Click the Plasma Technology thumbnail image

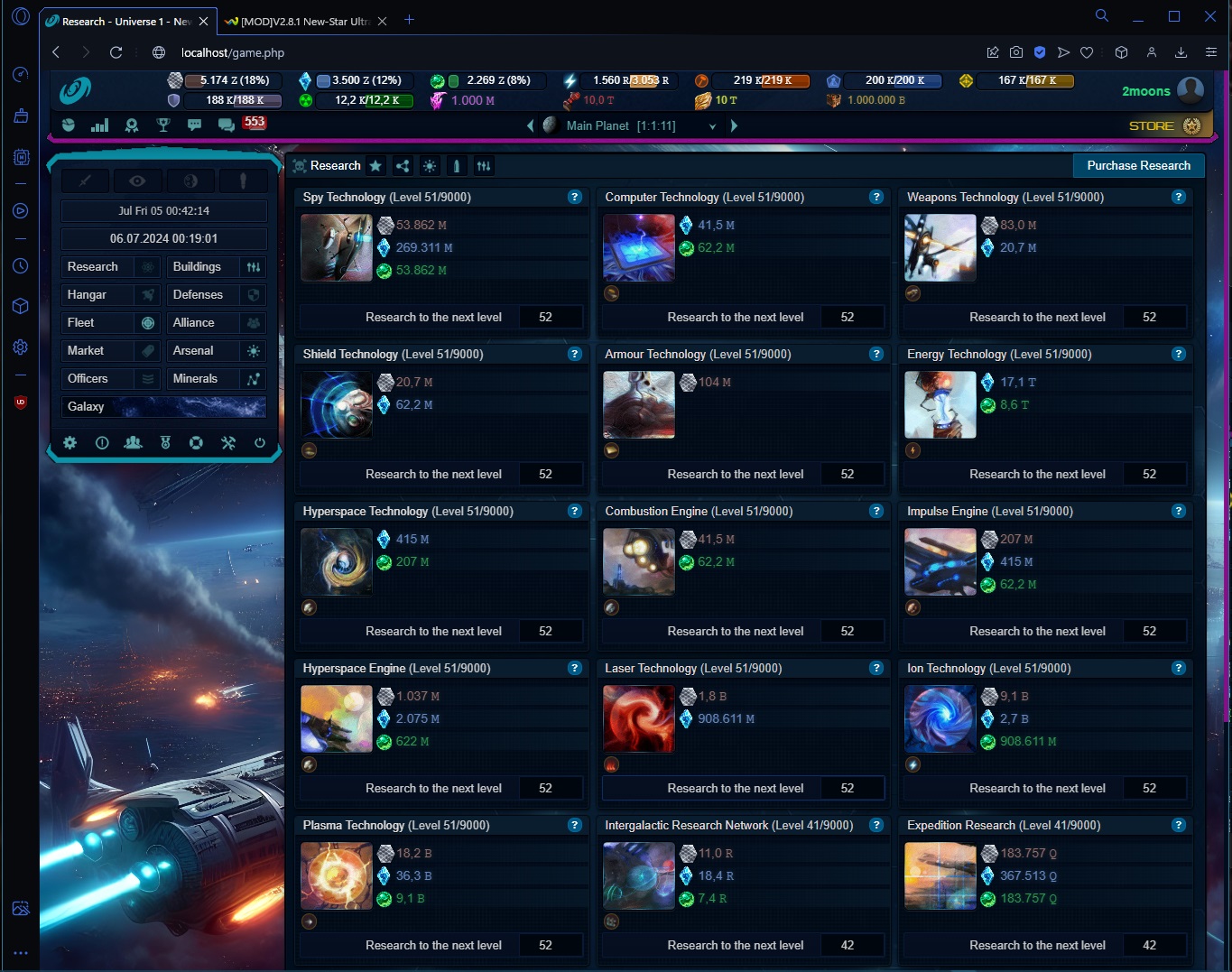pyautogui.click(x=336, y=875)
